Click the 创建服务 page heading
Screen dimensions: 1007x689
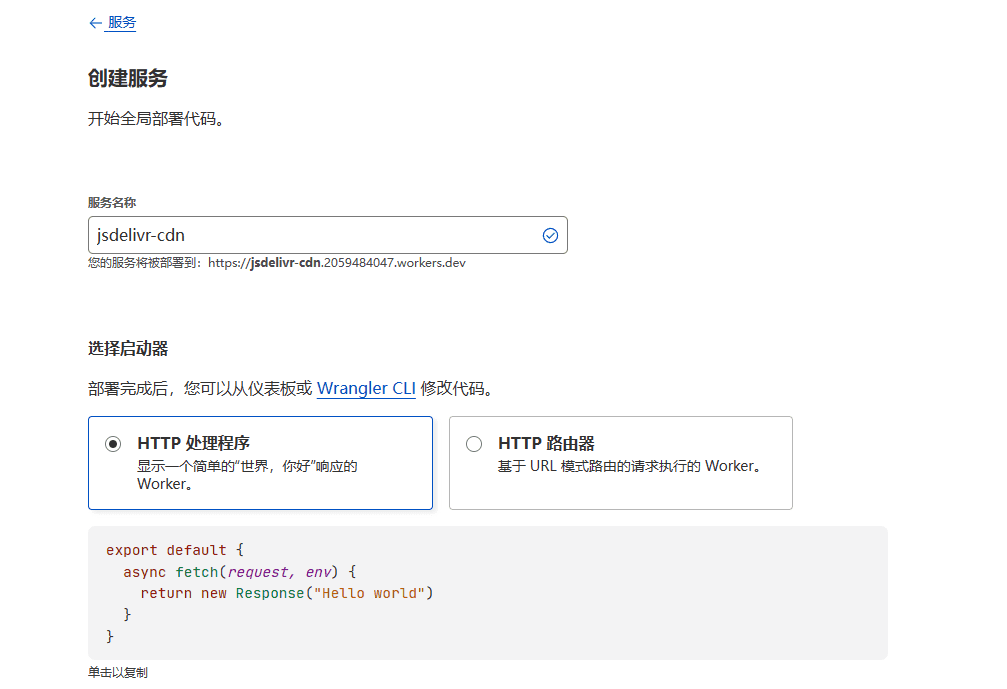coord(128,79)
